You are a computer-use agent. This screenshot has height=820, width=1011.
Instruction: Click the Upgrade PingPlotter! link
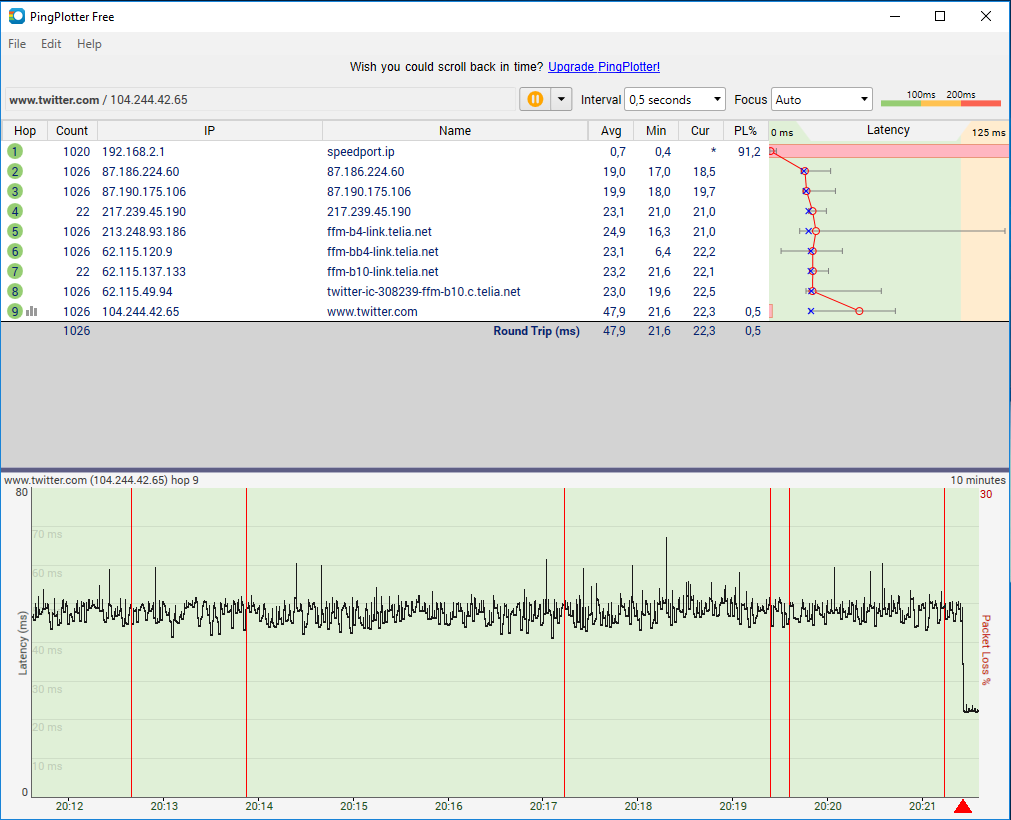604,66
